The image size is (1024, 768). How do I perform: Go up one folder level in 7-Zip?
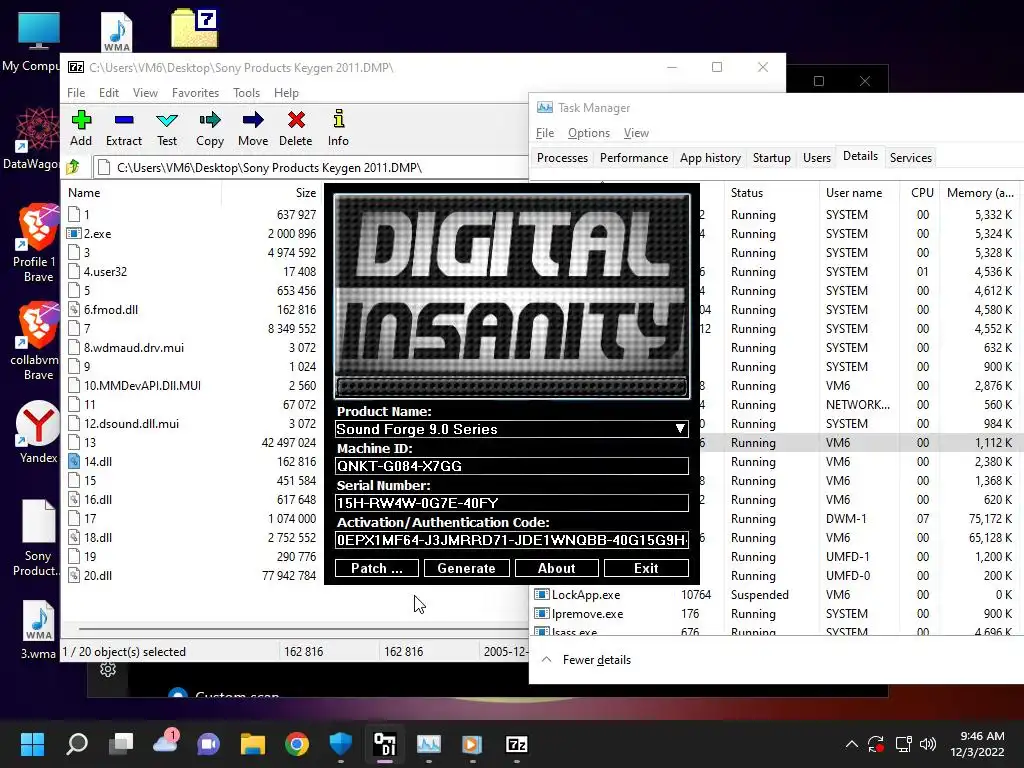pos(73,167)
